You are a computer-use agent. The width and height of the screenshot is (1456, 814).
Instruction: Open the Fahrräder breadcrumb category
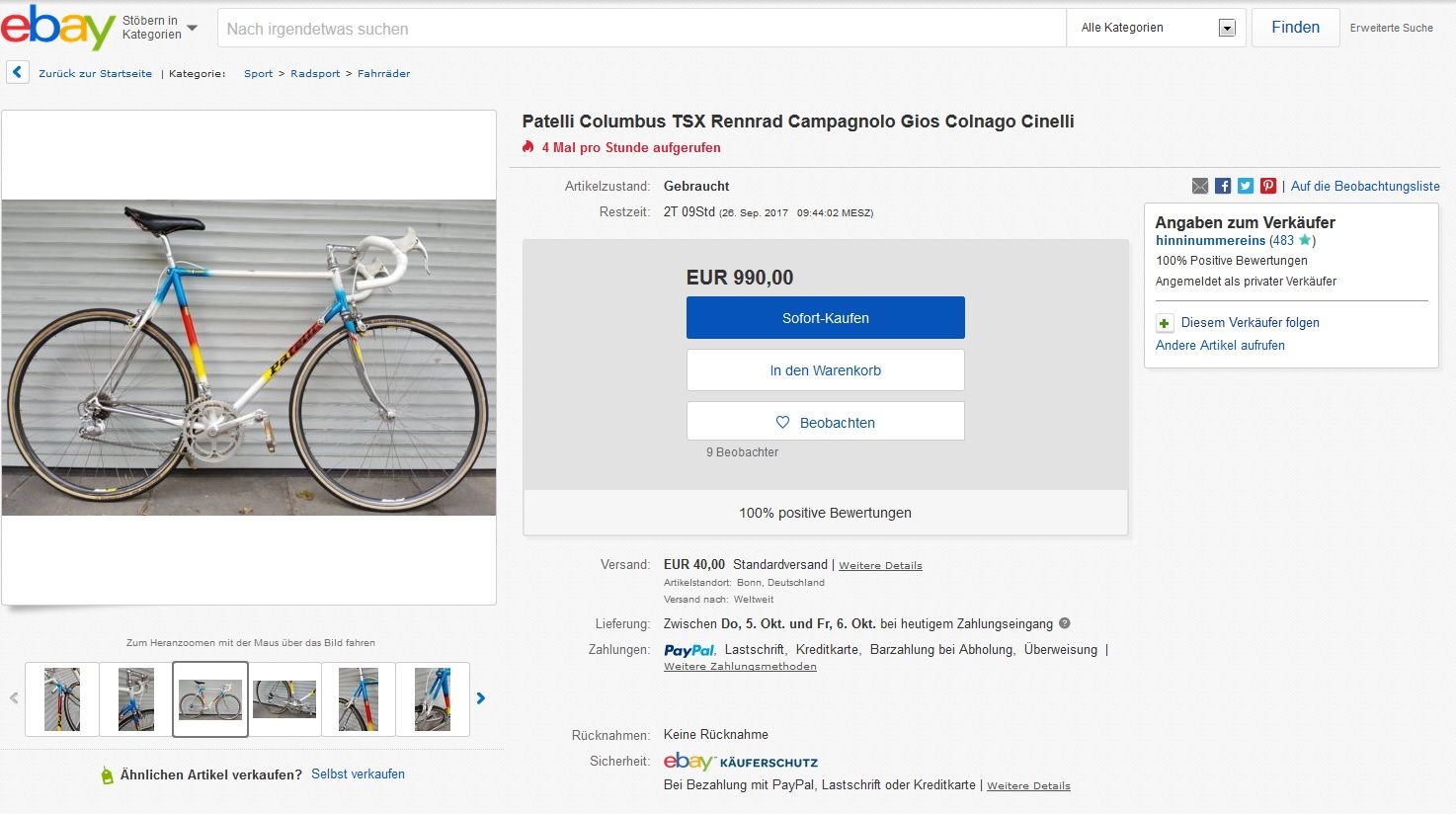coord(383,73)
